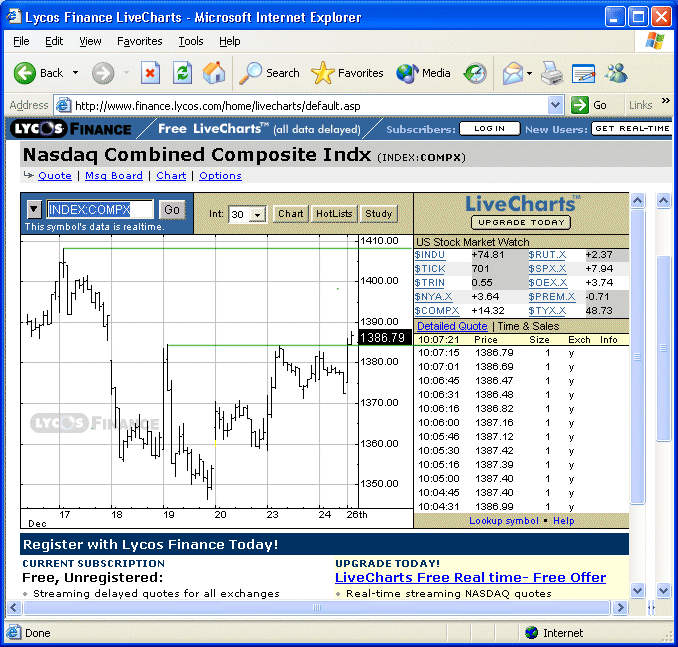678x647 pixels.
Task: Open the Favorites star toolbar button
Action: click(347, 73)
